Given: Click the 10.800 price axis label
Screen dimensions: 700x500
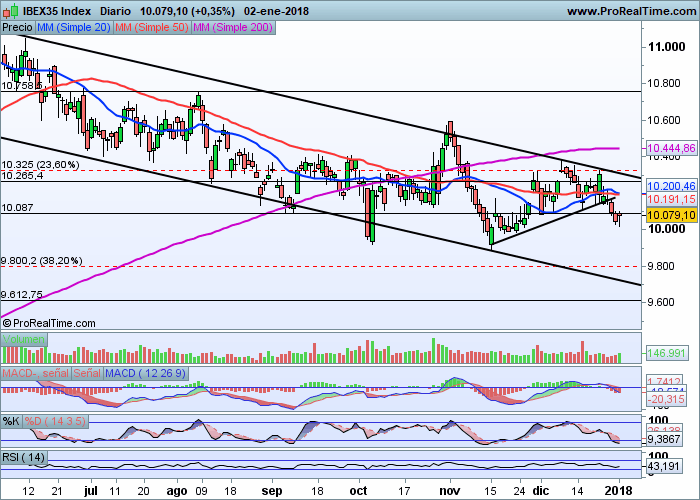Looking at the screenshot, I should tap(664, 83).
